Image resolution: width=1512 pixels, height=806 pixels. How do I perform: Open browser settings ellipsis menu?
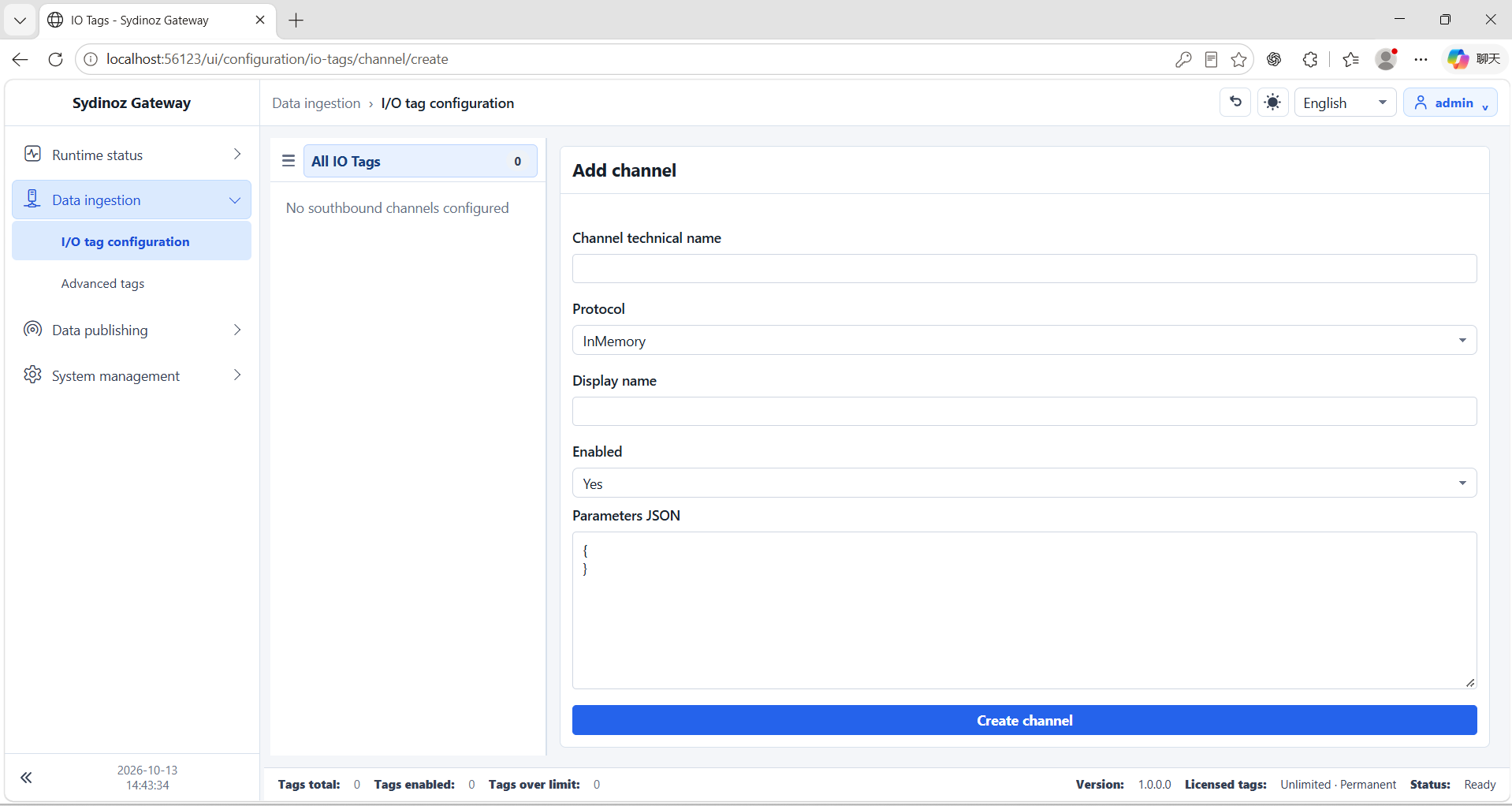(1421, 59)
